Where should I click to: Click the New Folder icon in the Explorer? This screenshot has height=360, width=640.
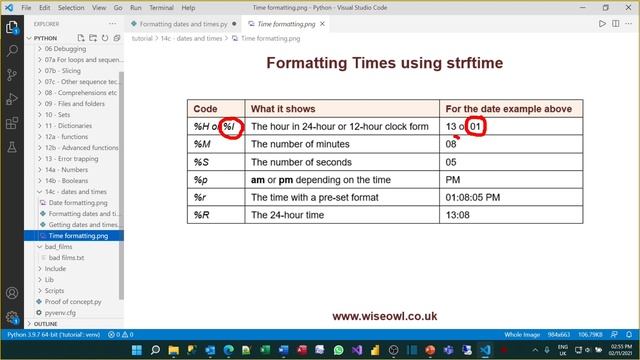(x=93, y=38)
